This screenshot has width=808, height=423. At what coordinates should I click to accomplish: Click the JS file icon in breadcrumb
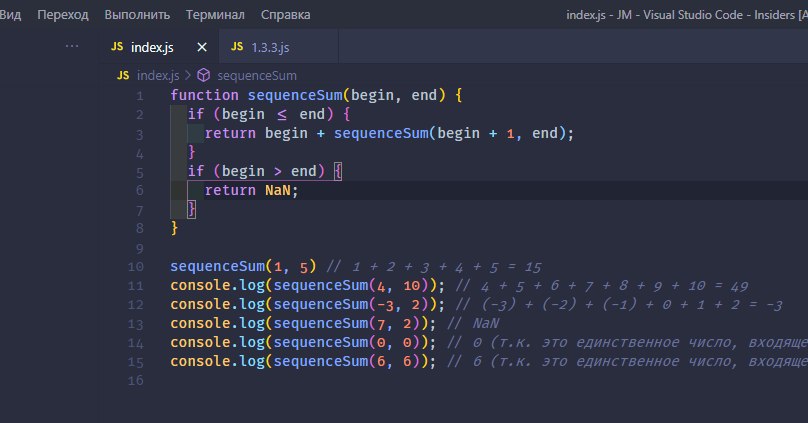pyautogui.click(x=123, y=76)
